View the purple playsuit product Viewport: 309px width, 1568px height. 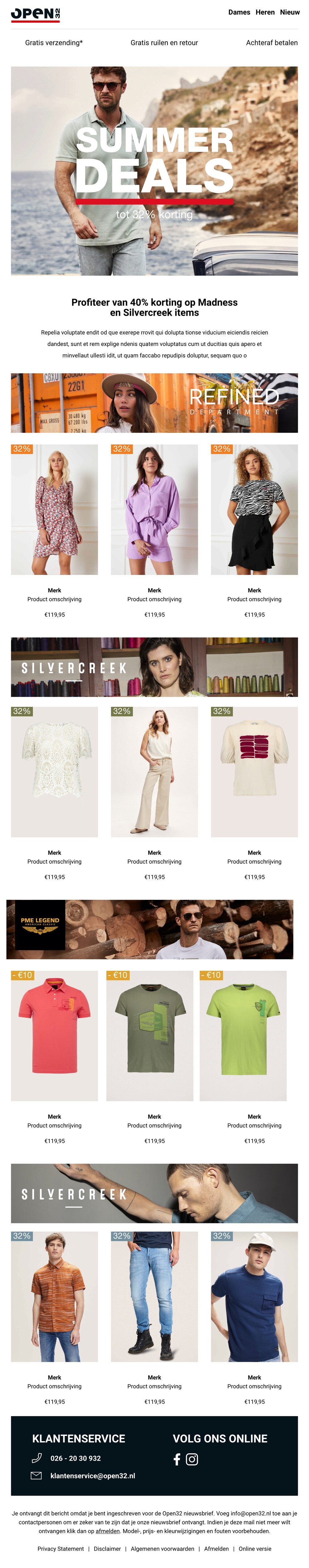154,509
